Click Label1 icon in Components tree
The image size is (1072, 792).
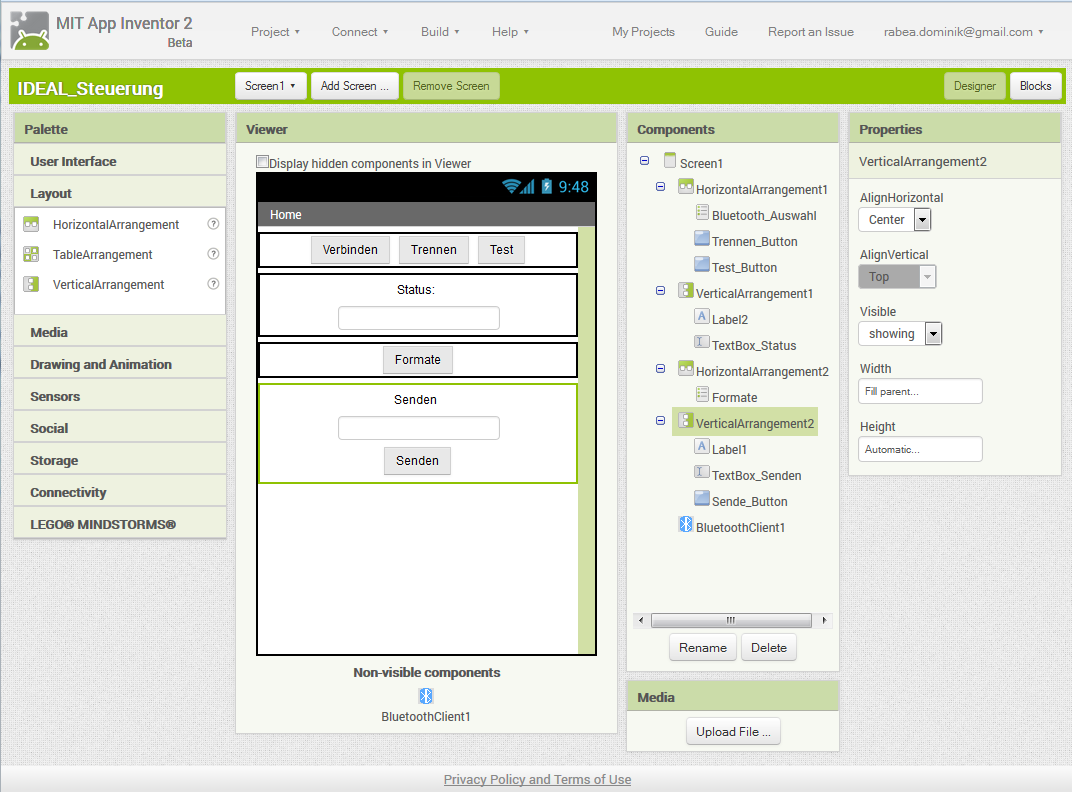(x=702, y=446)
